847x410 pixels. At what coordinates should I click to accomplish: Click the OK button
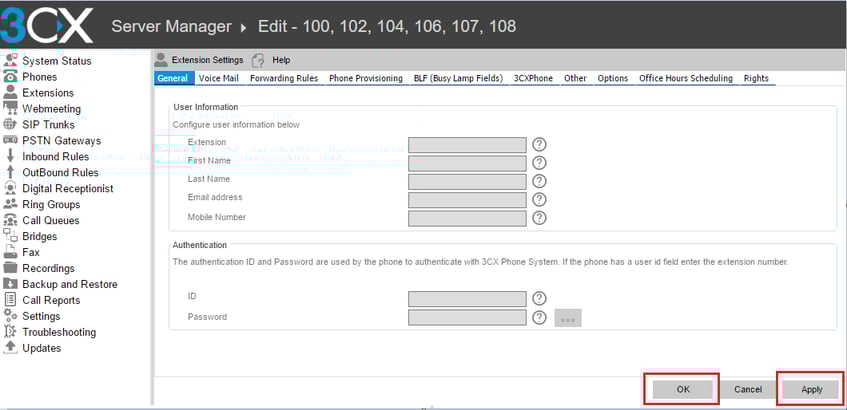683,389
